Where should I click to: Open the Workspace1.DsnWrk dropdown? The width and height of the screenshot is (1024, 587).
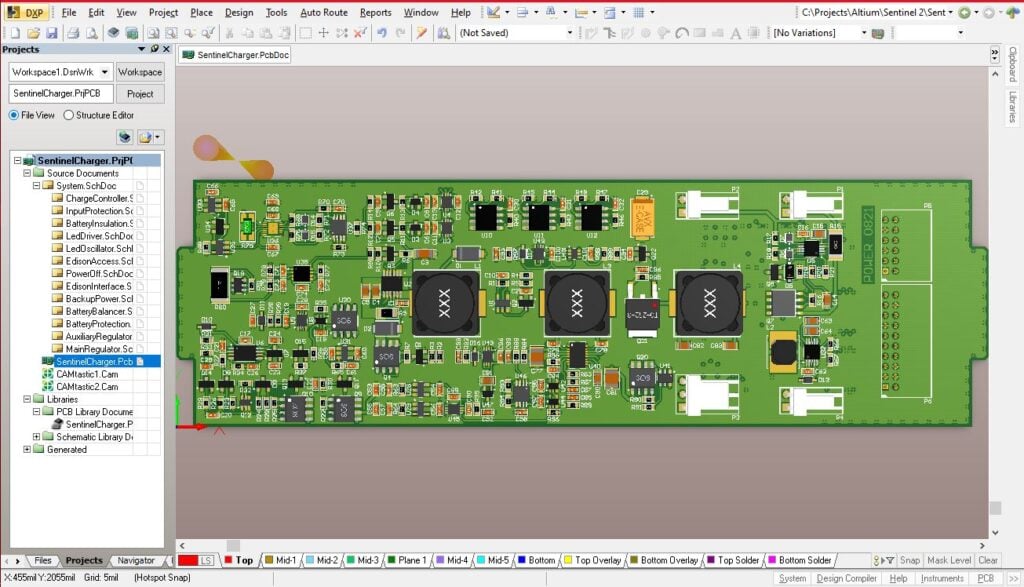pyautogui.click(x=104, y=72)
